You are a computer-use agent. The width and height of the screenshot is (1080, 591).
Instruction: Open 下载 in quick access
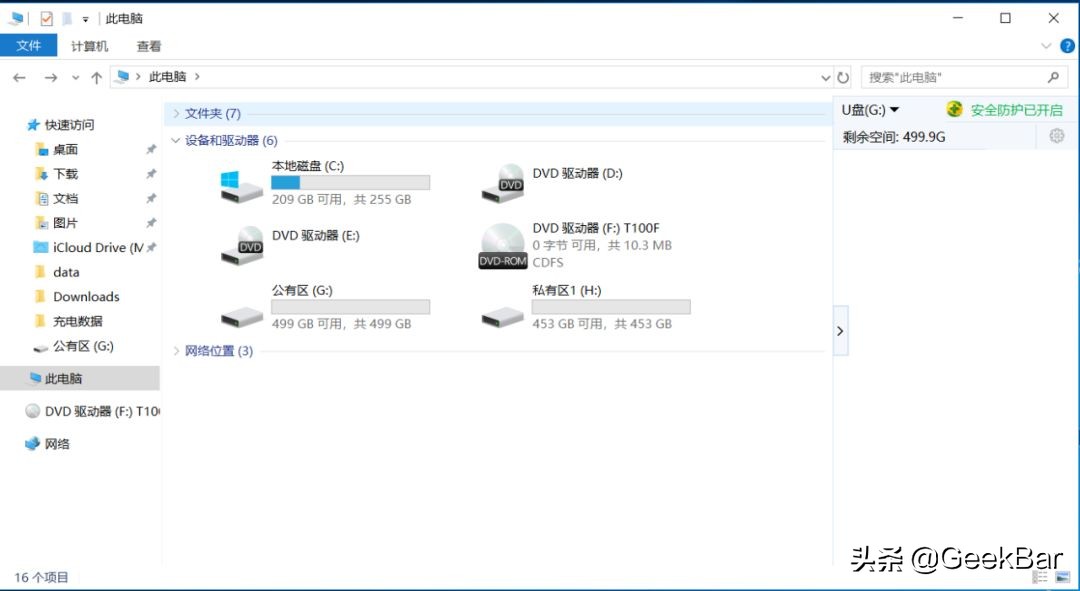click(x=65, y=174)
